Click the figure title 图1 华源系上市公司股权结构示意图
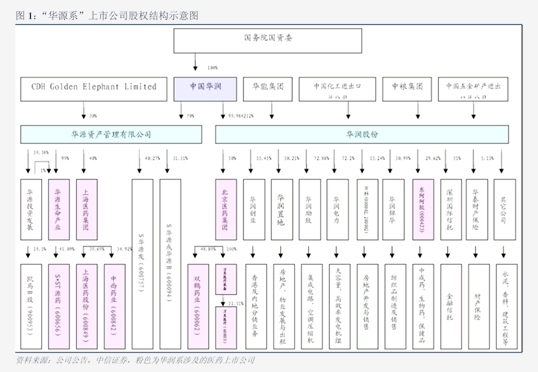538x372 pixels. tap(107, 15)
